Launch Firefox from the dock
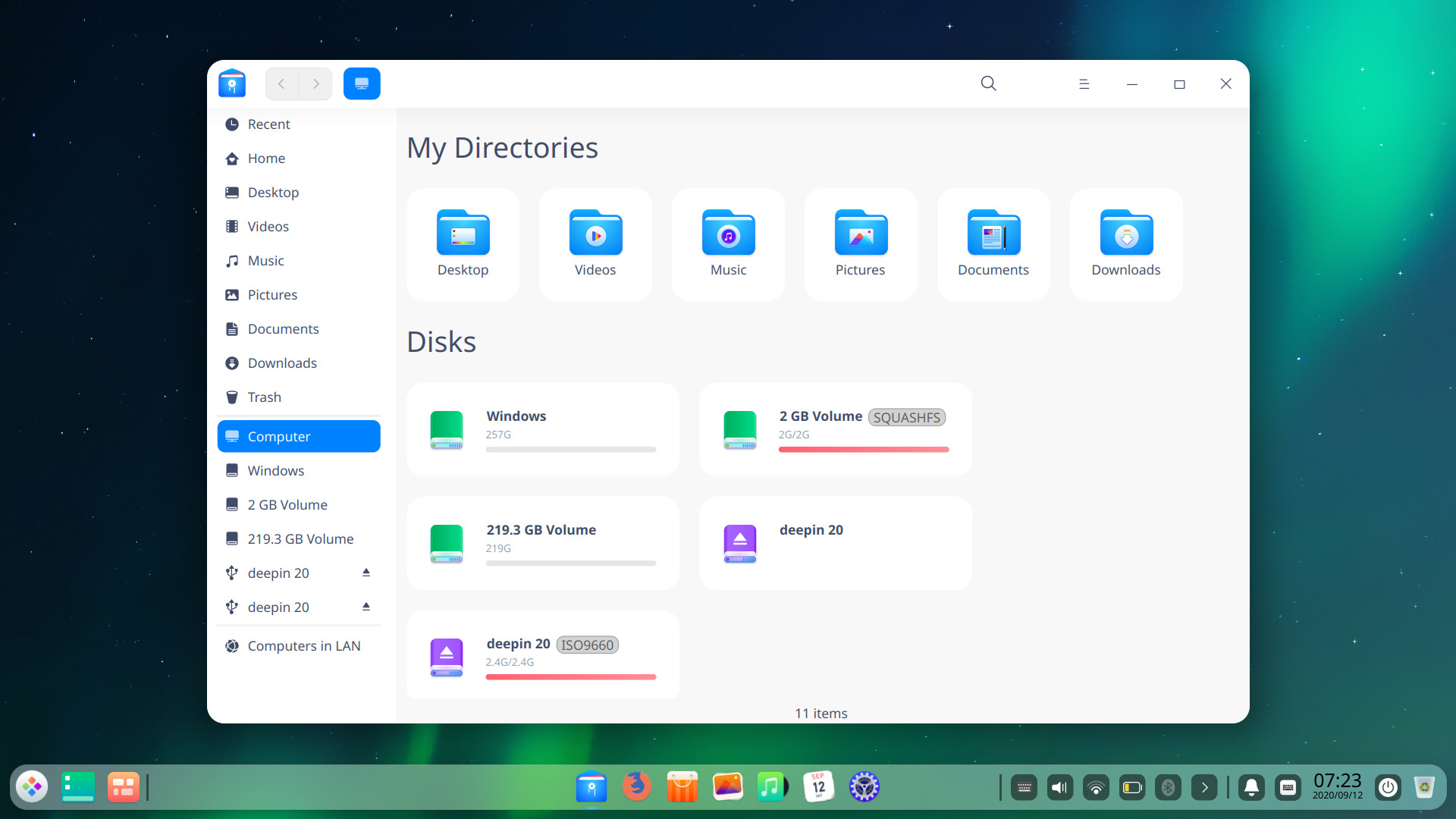The width and height of the screenshot is (1456, 819). point(636,786)
